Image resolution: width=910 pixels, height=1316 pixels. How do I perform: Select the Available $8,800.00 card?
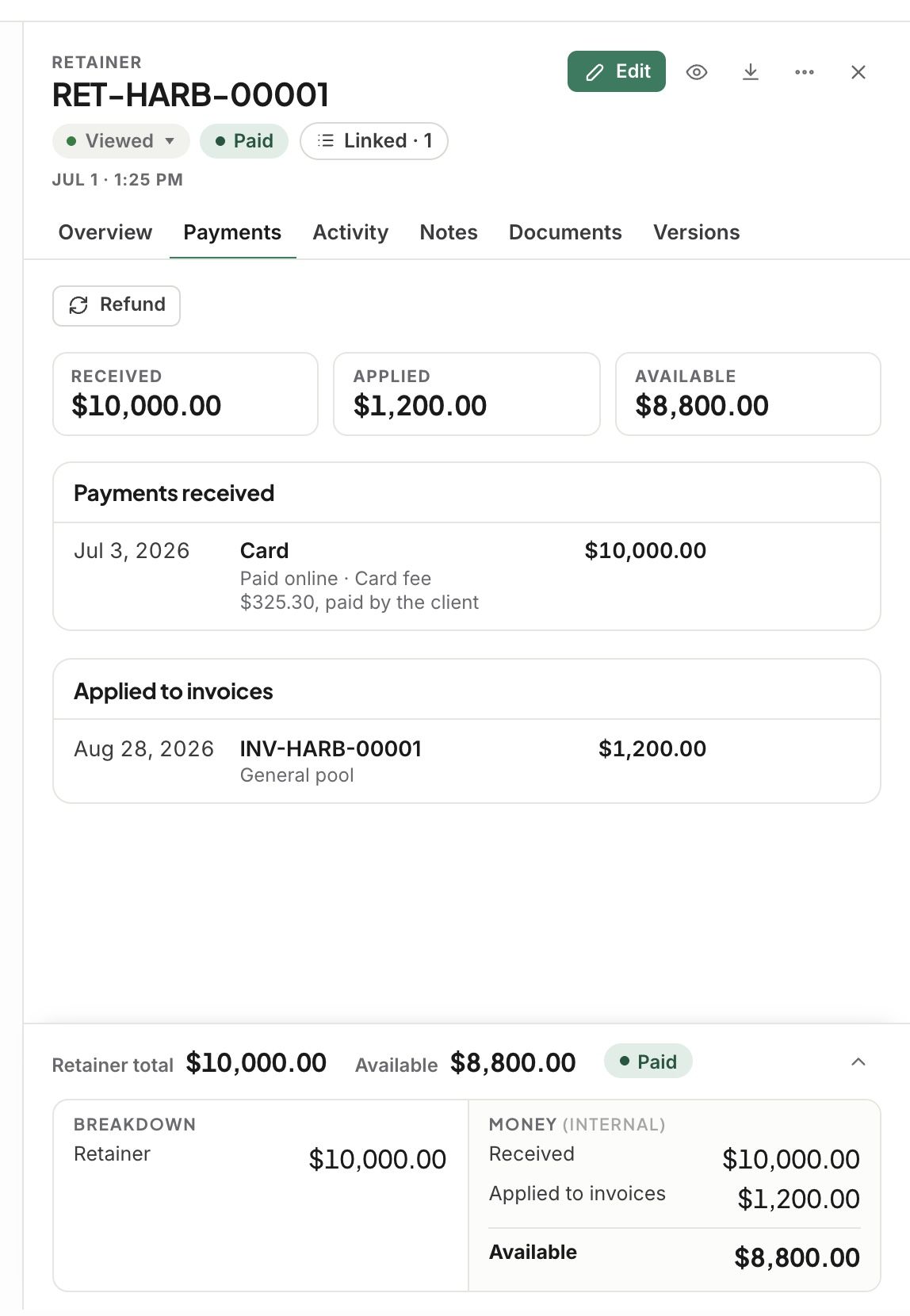pos(748,394)
